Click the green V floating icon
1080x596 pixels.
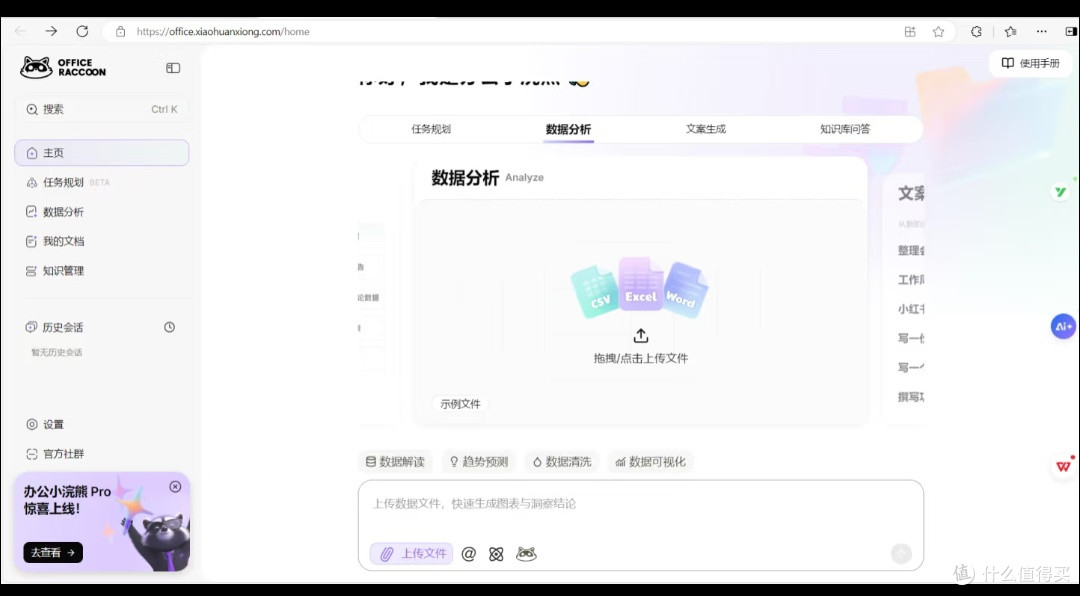coord(1060,192)
